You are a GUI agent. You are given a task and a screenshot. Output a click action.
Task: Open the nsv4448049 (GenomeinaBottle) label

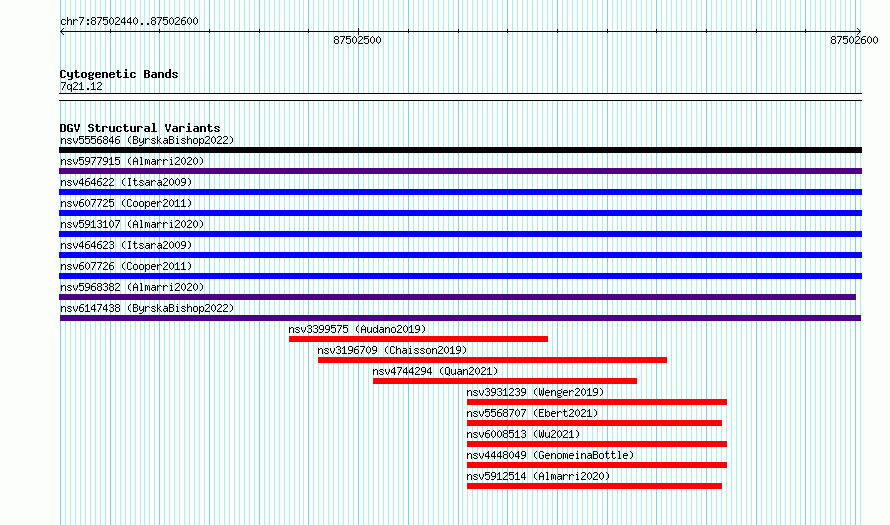550,455
